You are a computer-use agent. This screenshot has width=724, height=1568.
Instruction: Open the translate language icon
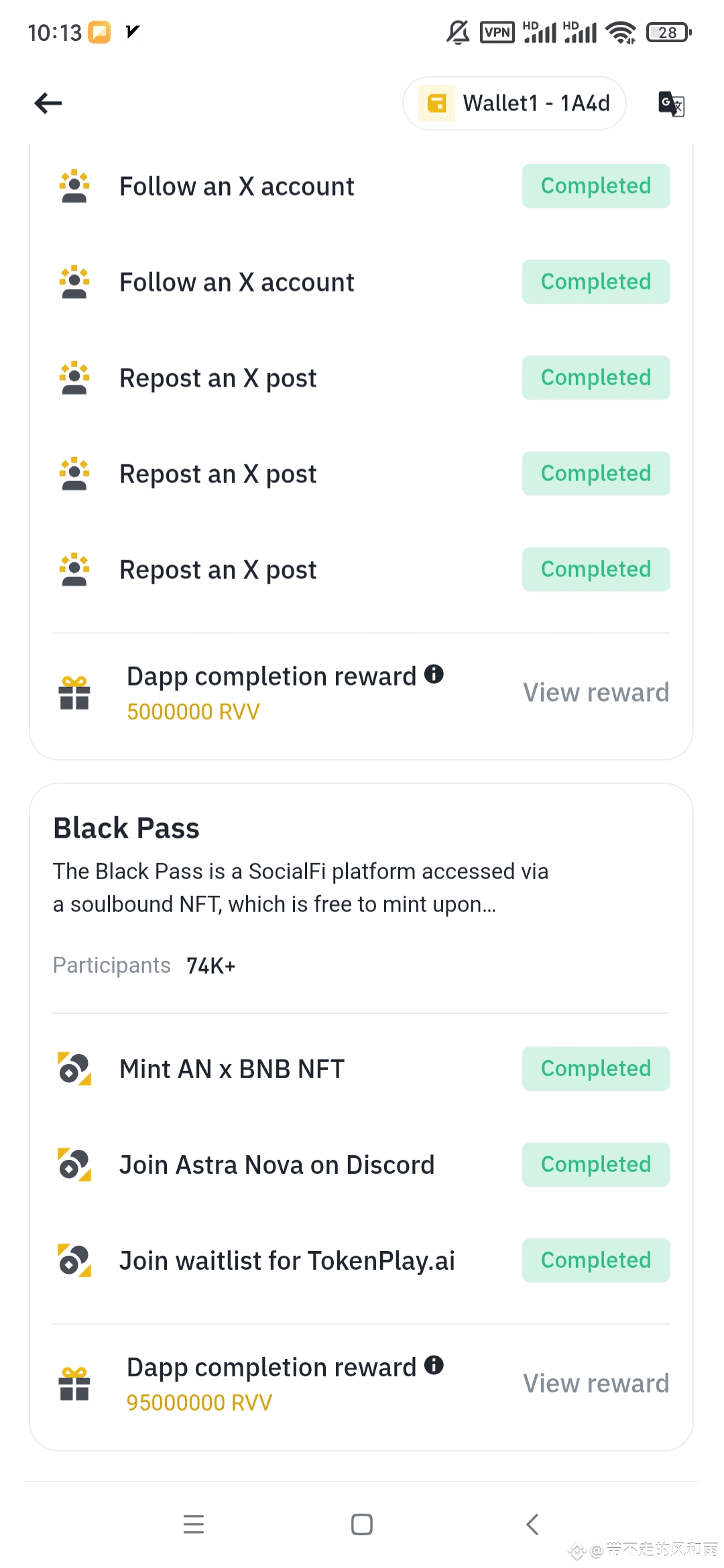tap(671, 103)
